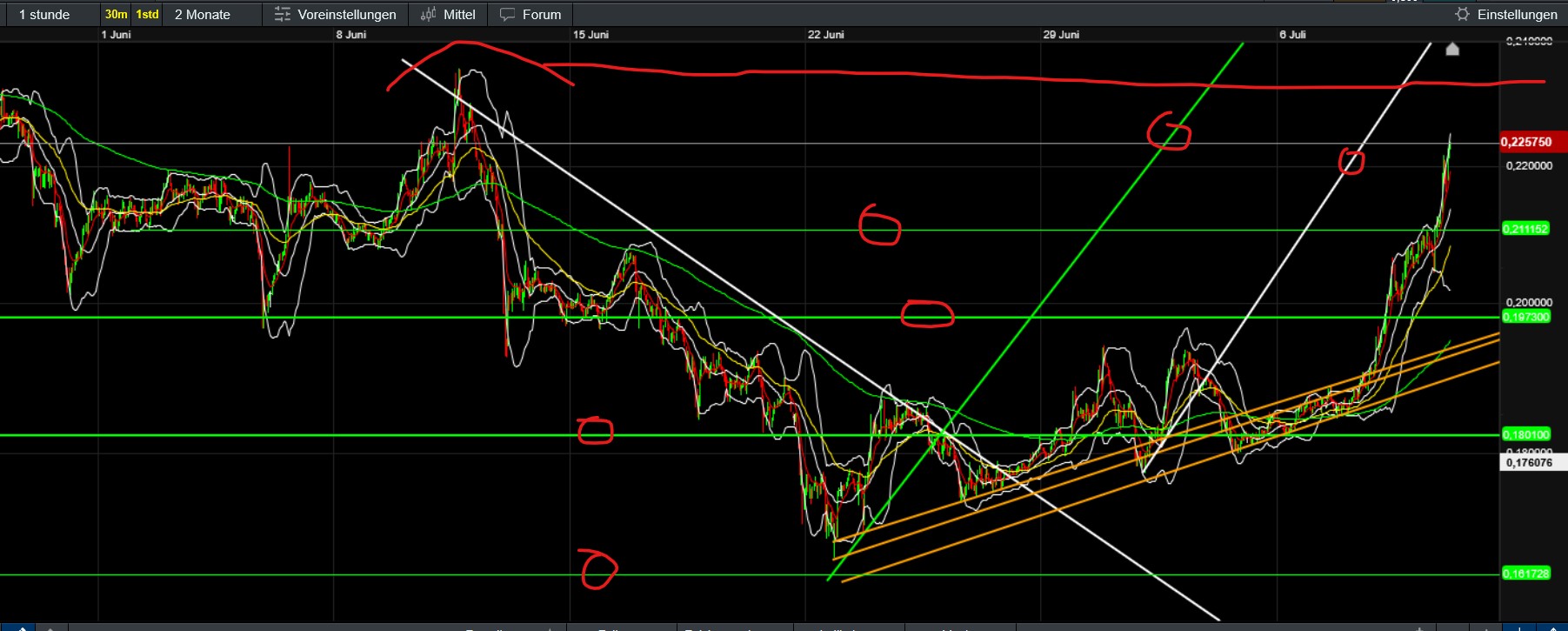Click the "22 Juni" date label
Viewport: 1568px width, 631px height.
point(826,35)
